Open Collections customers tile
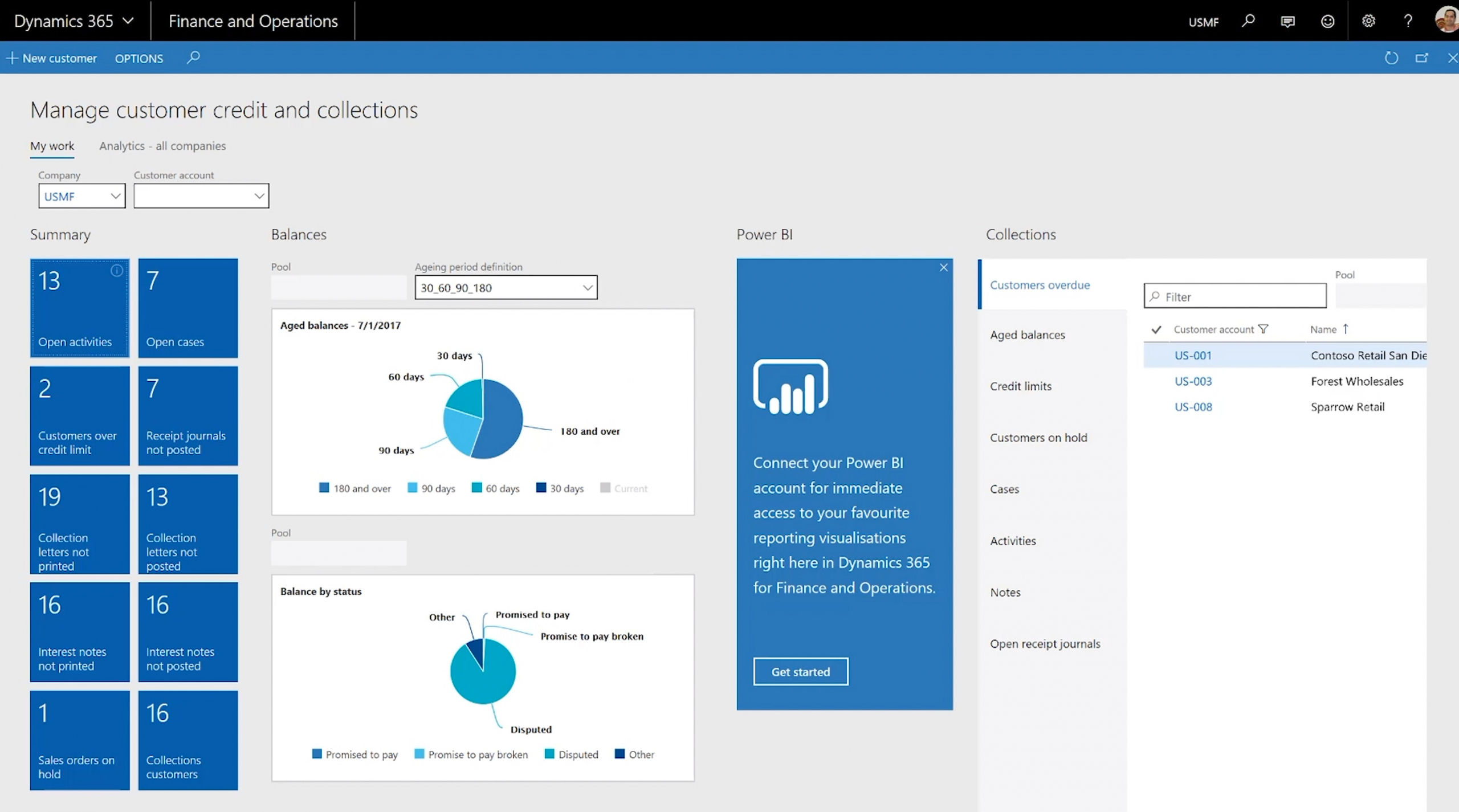Screen dimensions: 1459x812 click(x=188, y=740)
